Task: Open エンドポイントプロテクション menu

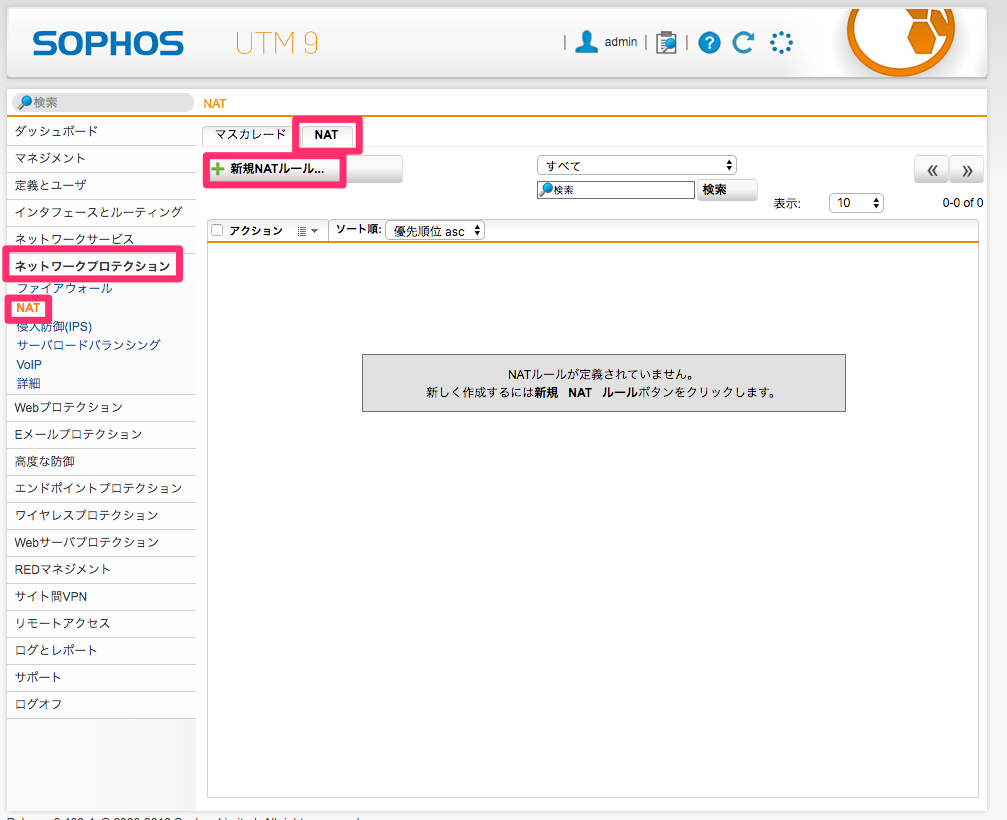Action: [101, 489]
